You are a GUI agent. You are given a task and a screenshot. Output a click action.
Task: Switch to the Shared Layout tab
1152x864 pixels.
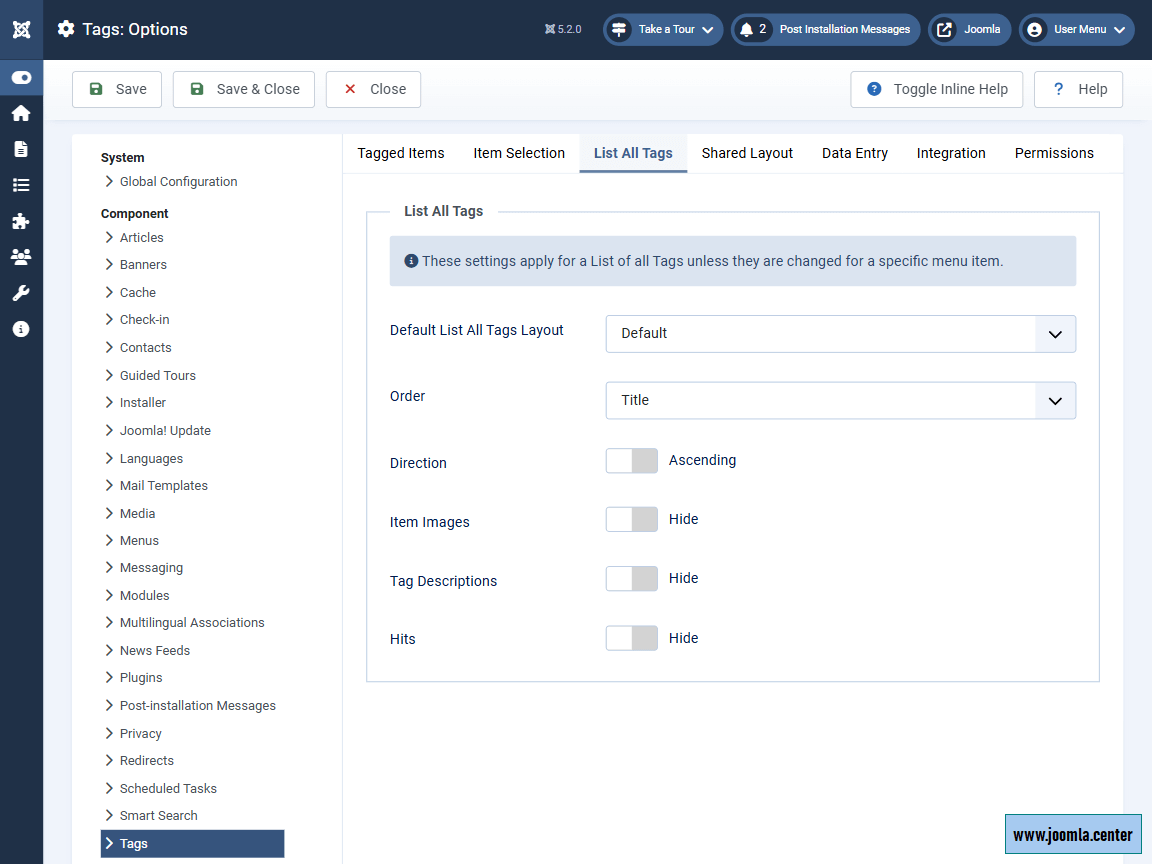click(x=747, y=153)
